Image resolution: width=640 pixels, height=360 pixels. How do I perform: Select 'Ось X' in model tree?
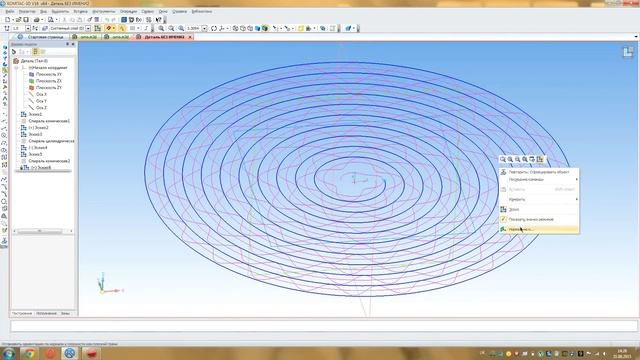pos(41,94)
